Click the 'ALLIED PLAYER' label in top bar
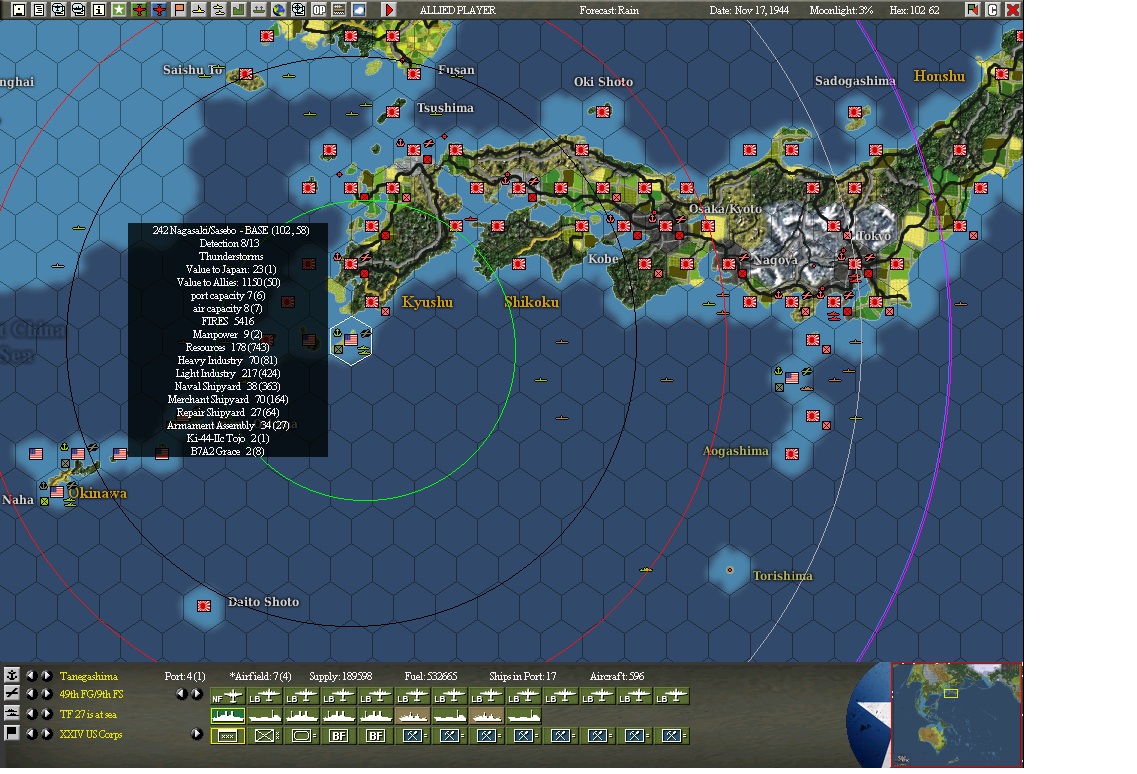Image resolution: width=1137 pixels, height=774 pixels. point(458,10)
